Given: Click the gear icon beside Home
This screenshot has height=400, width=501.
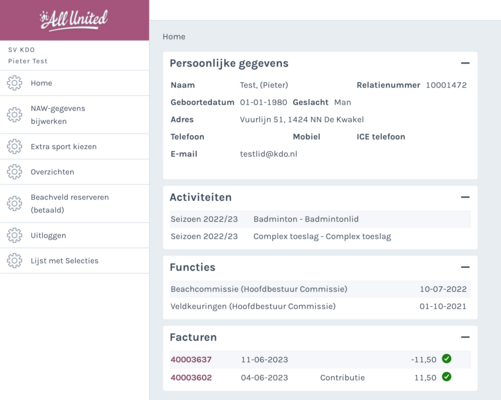Looking at the screenshot, I should (x=14, y=83).
